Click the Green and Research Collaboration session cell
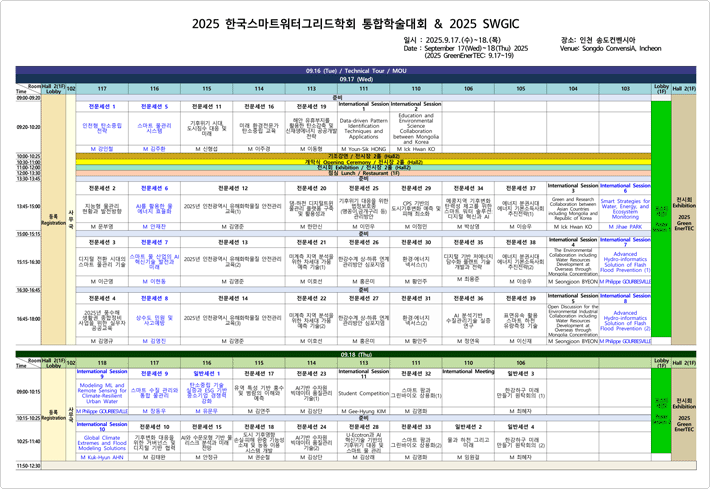 point(573,208)
